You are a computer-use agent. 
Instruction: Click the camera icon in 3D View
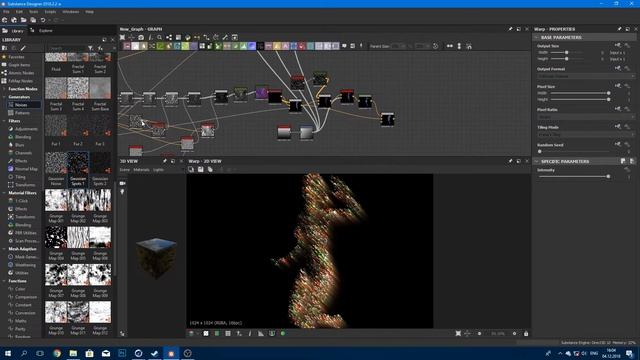click(122, 184)
